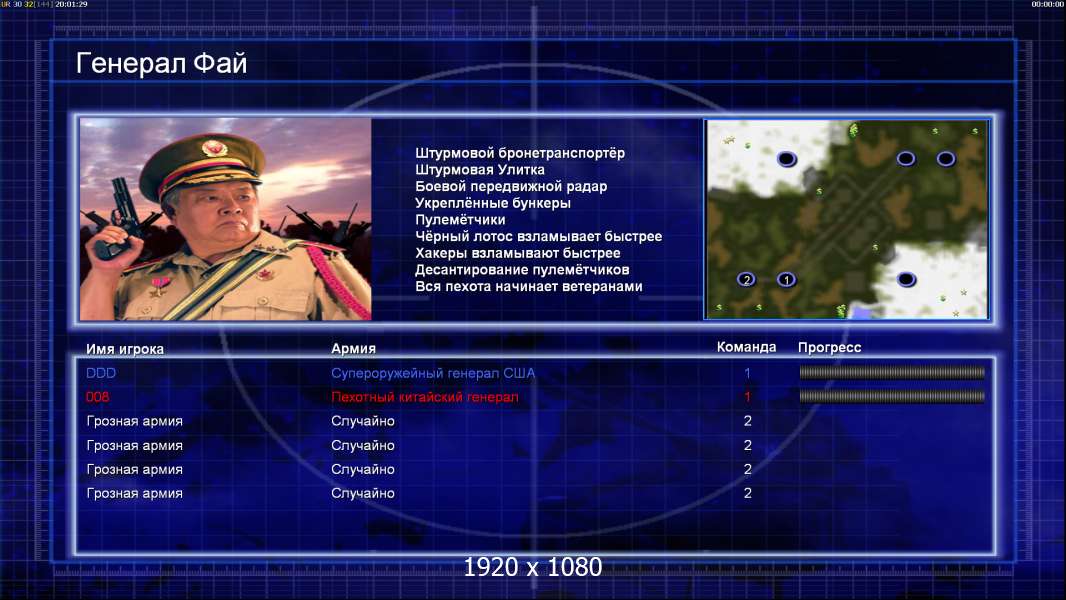Image resolution: width=1066 pixels, height=600 pixels.
Task: Click 'Боевой передвижной радар' line
Action: (x=511, y=186)
